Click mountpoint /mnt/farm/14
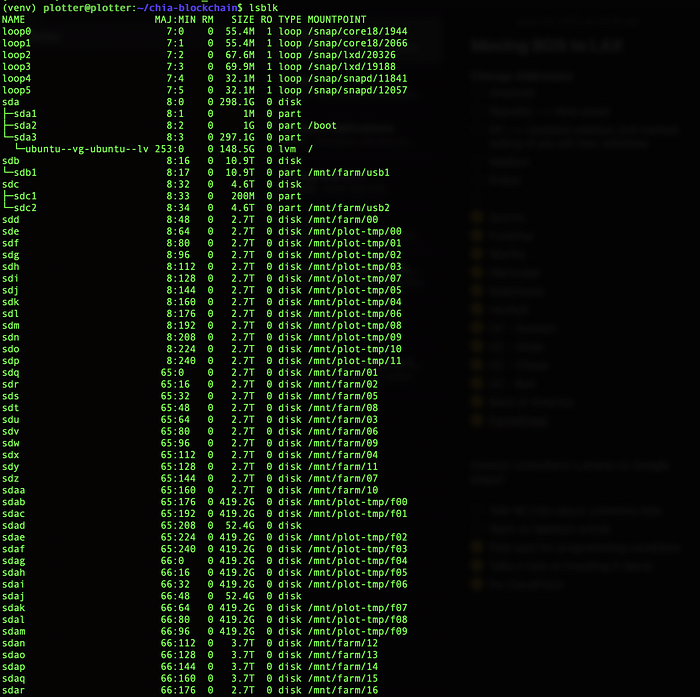The height and width of the screenshot is (697, 700). [x=342, y=666]
